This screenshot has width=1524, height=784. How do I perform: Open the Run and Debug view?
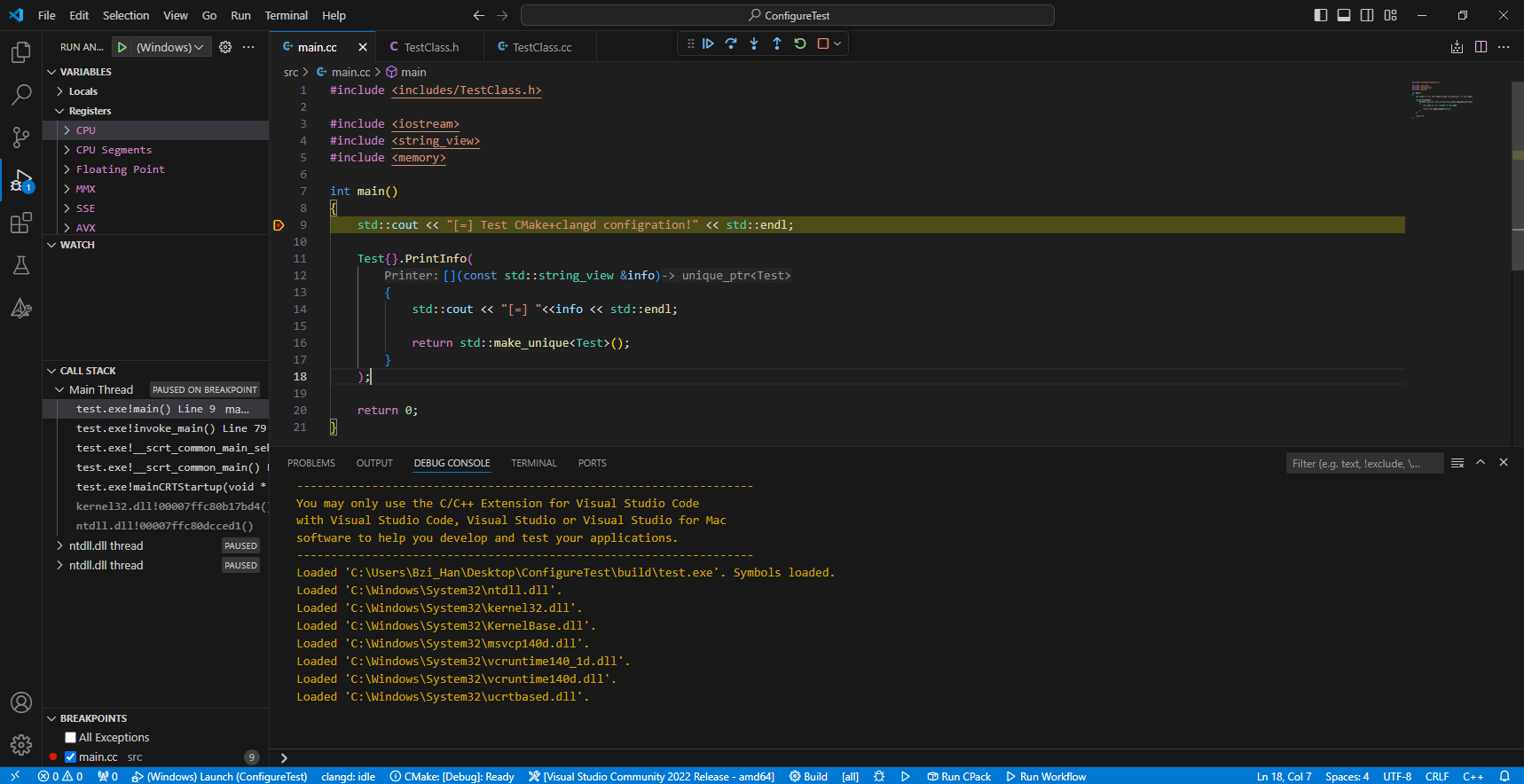point(21,180)
